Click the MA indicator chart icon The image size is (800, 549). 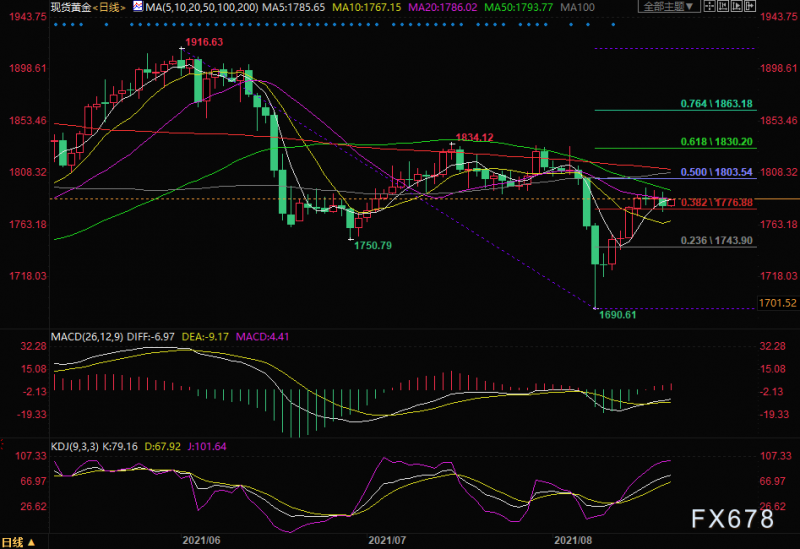(138, 7)
